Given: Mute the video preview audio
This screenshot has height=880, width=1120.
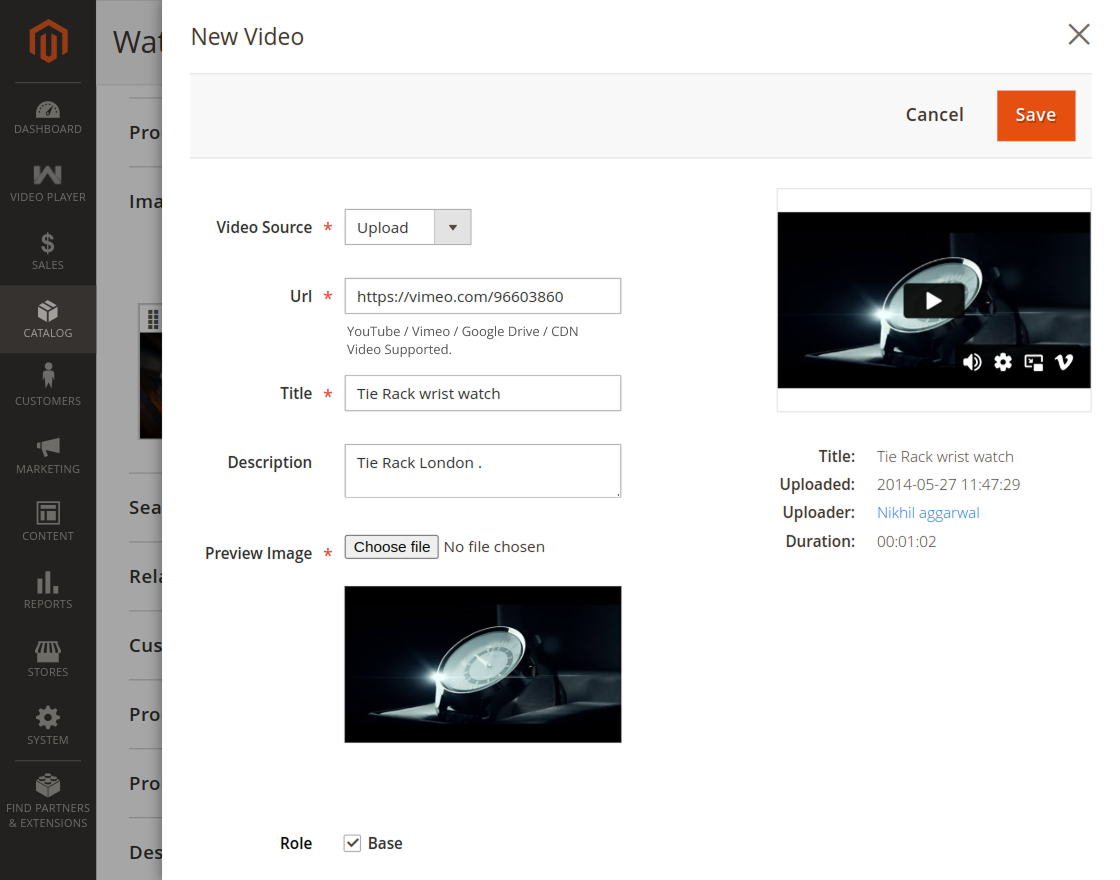Looking at the screenshot, I should pyautogui.click(x=972, y=362).
